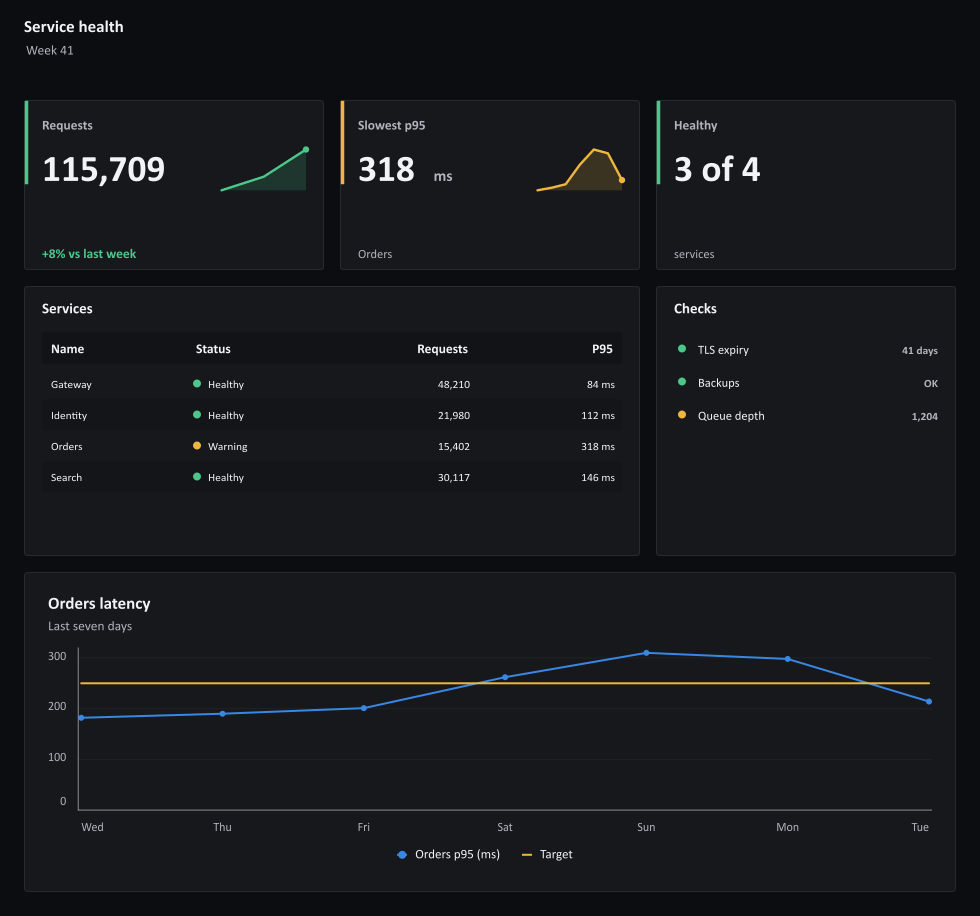Viewport: 980px width, 916px height.
Task: Click the Checks panel heading
Action: click(x=695, y=308)
